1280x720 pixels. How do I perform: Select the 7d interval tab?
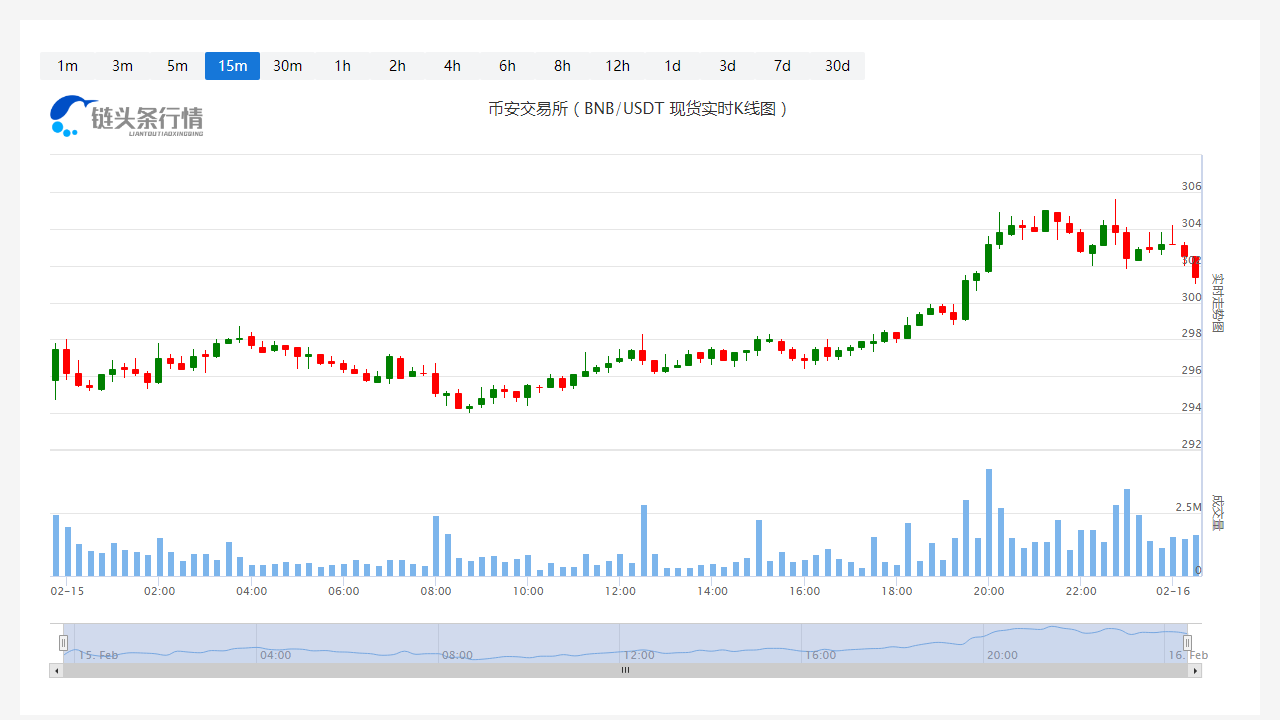(782, 66)
